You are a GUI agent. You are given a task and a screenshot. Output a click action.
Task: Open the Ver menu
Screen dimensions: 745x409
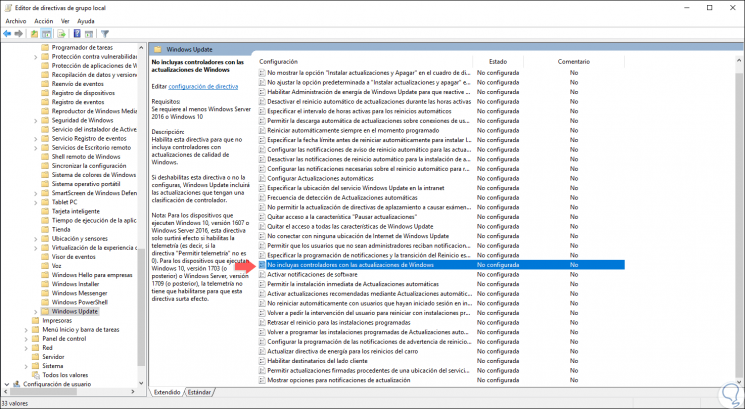coord(65,21)
